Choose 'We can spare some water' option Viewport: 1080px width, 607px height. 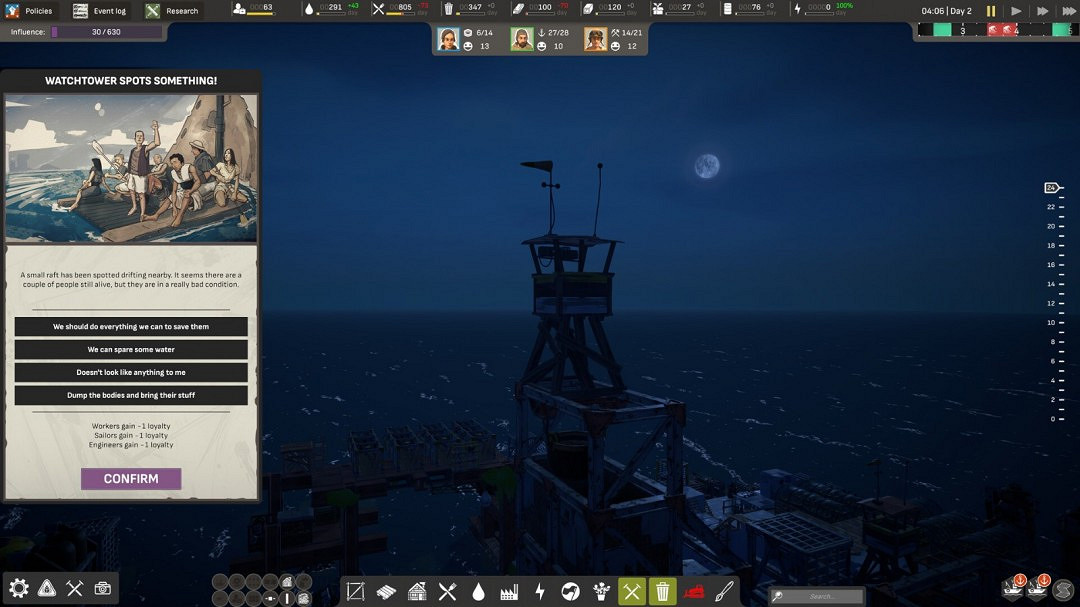(x=130, y=348)
